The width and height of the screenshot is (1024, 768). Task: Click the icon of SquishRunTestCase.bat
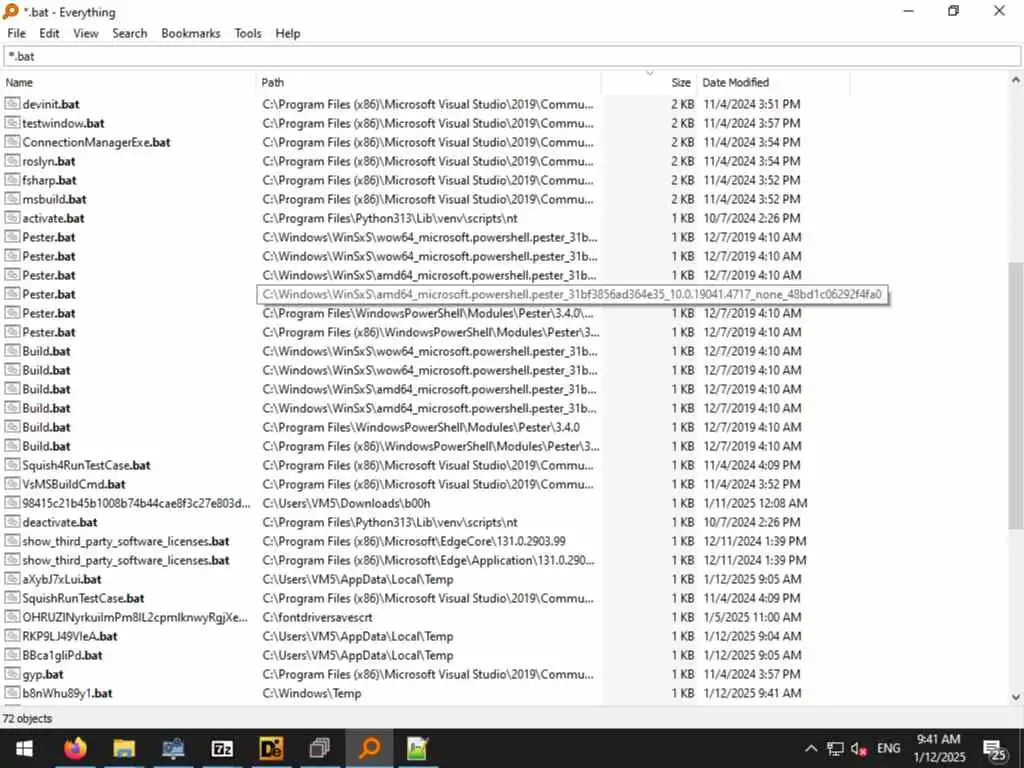(12, 598)
